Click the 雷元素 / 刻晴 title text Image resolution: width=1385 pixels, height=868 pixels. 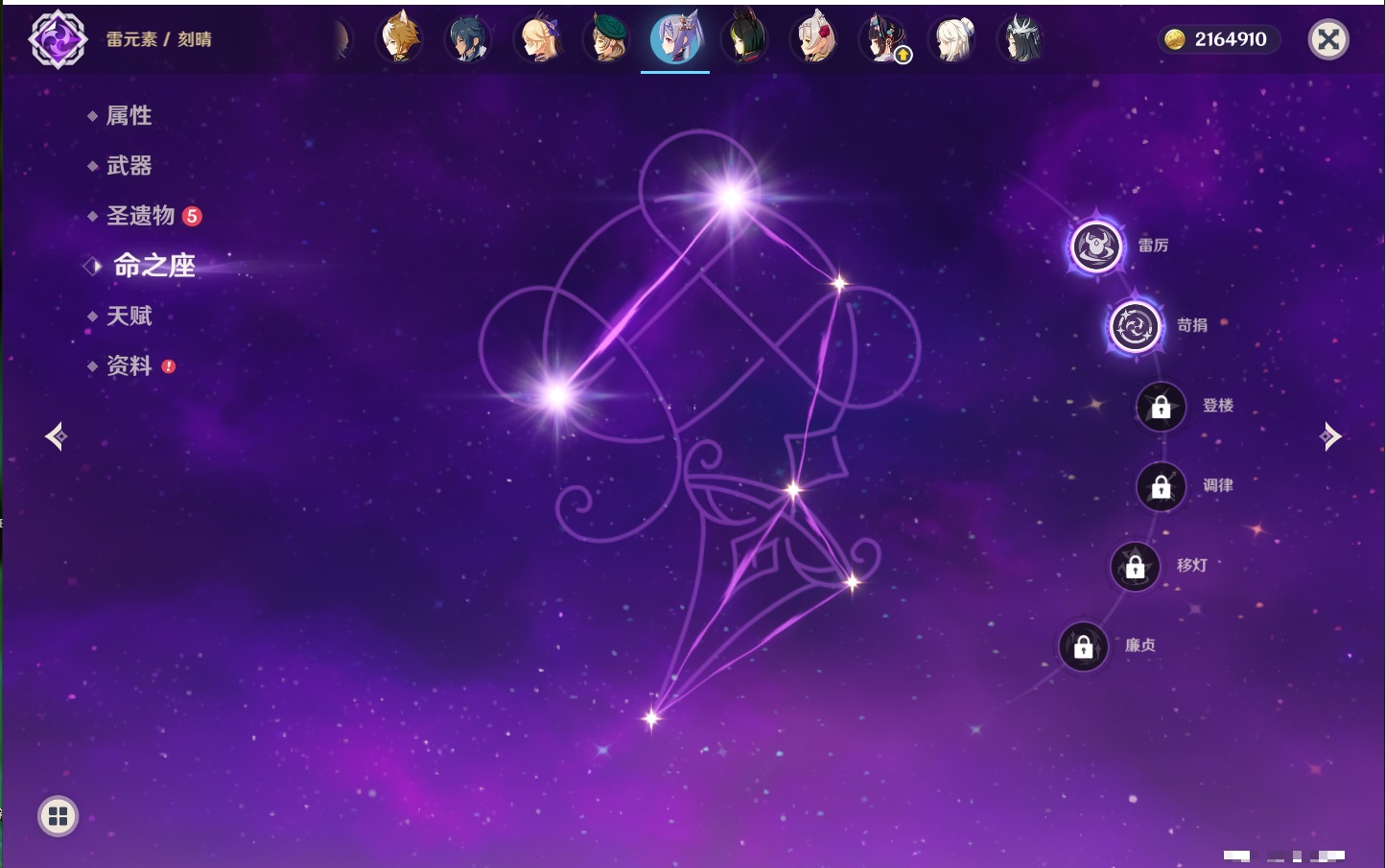click(x=159, y=39)
